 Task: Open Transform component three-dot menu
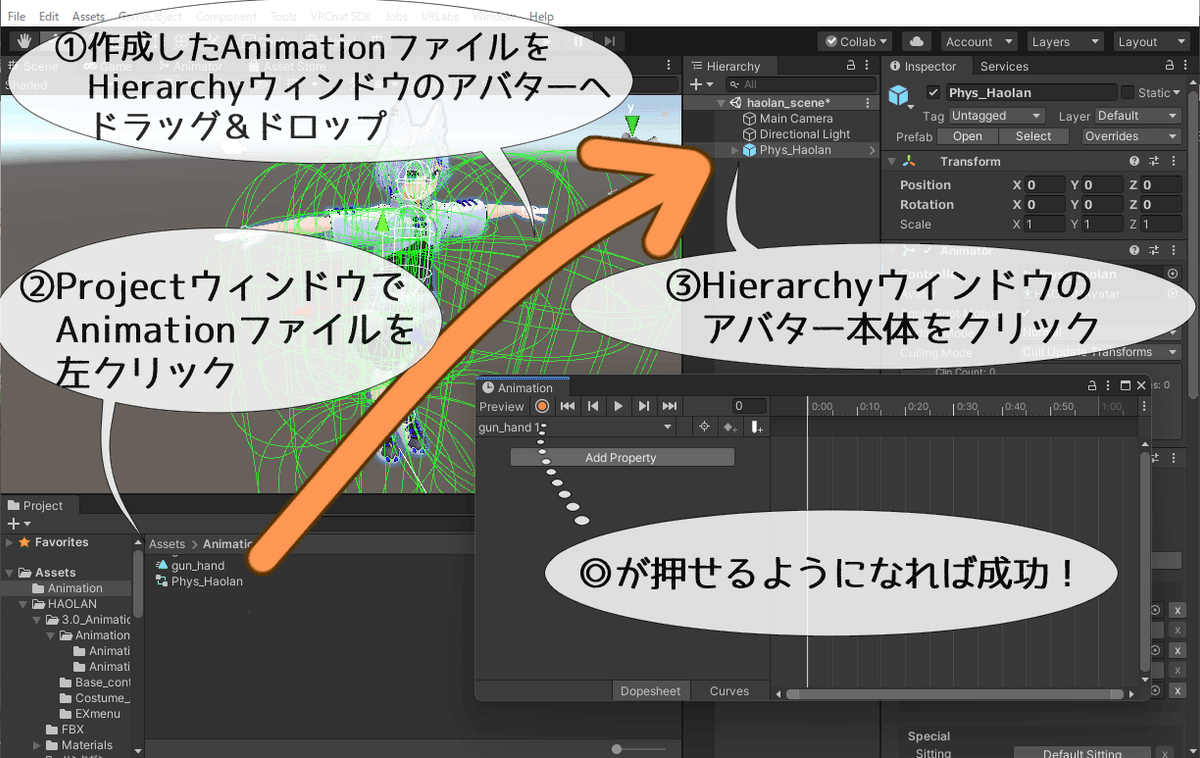(1173, 161)
